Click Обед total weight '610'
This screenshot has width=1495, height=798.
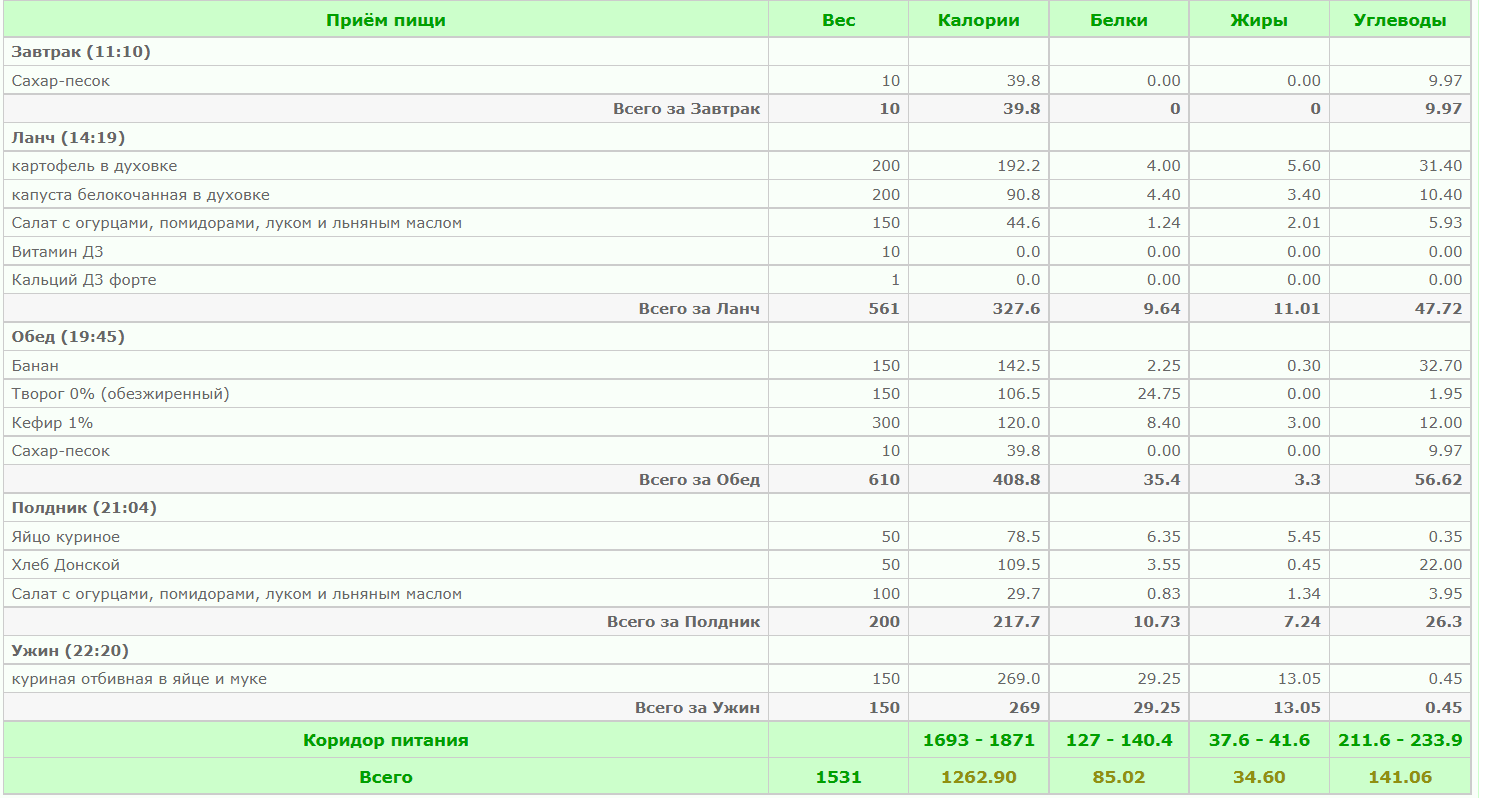click(884, 480)
